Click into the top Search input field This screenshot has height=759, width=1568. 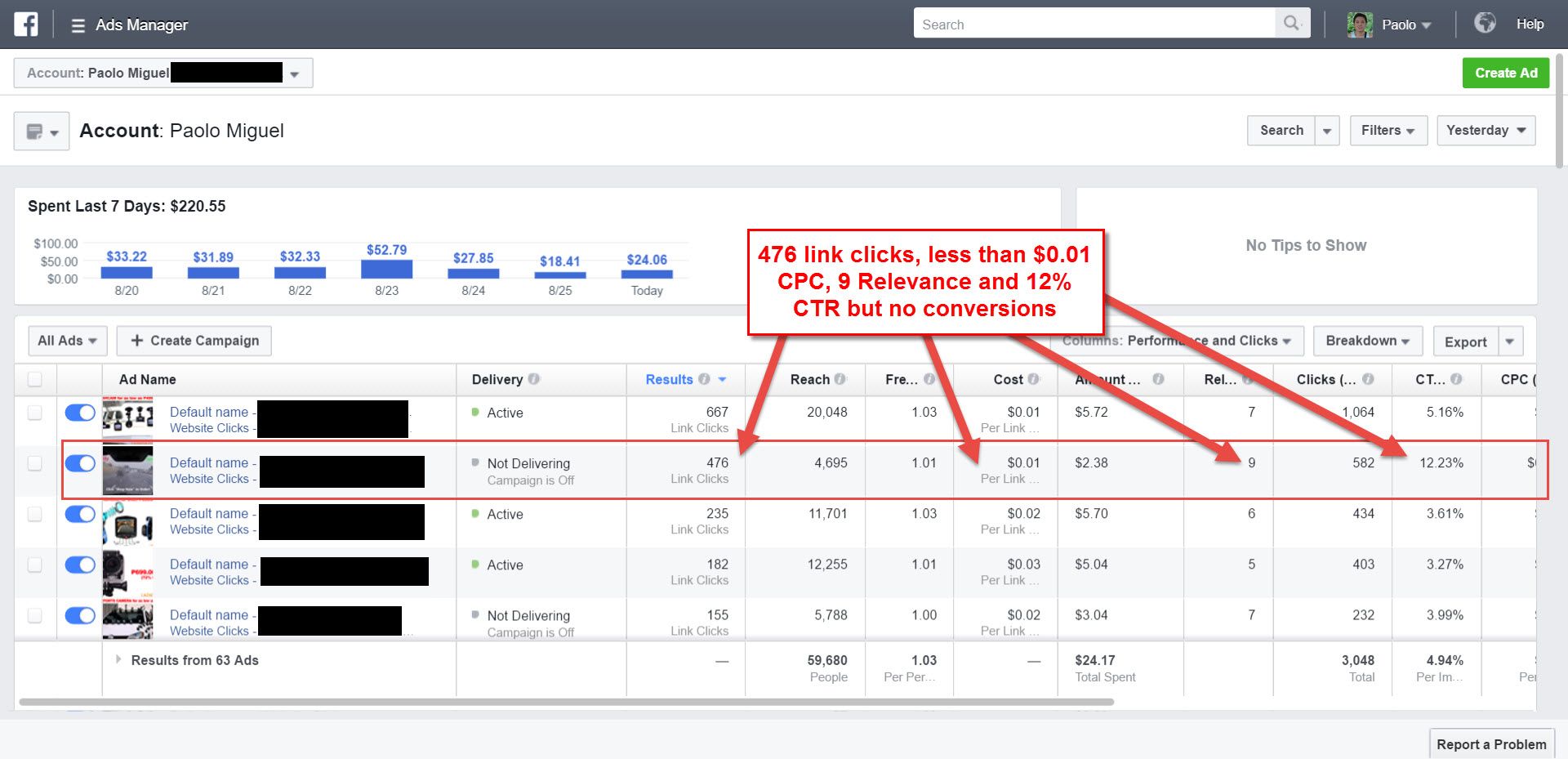tap(1094, 25)
